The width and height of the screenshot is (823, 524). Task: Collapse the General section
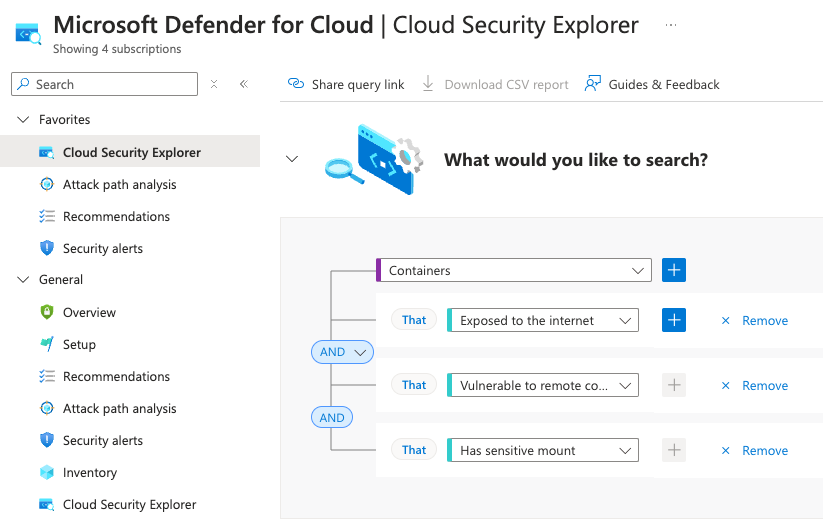[23, 279]
